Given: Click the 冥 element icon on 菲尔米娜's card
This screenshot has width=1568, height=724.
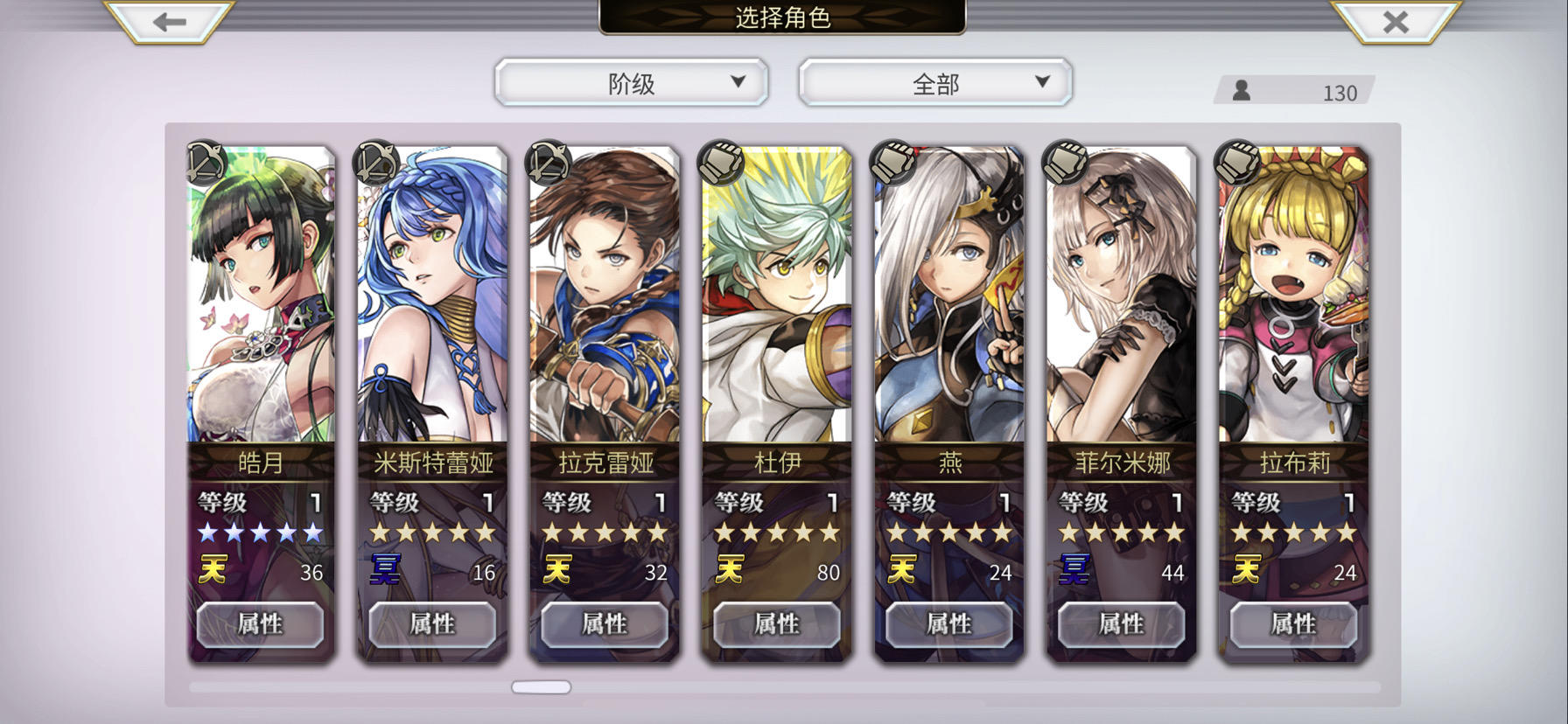Looking at the screenshot, I should (1074, 570).
